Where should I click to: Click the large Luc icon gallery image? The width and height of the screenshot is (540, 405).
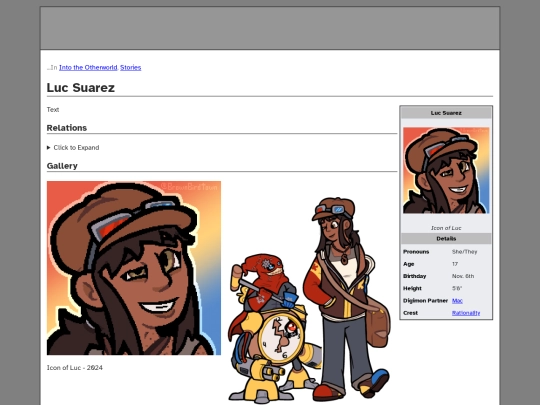tap(134, 268)
